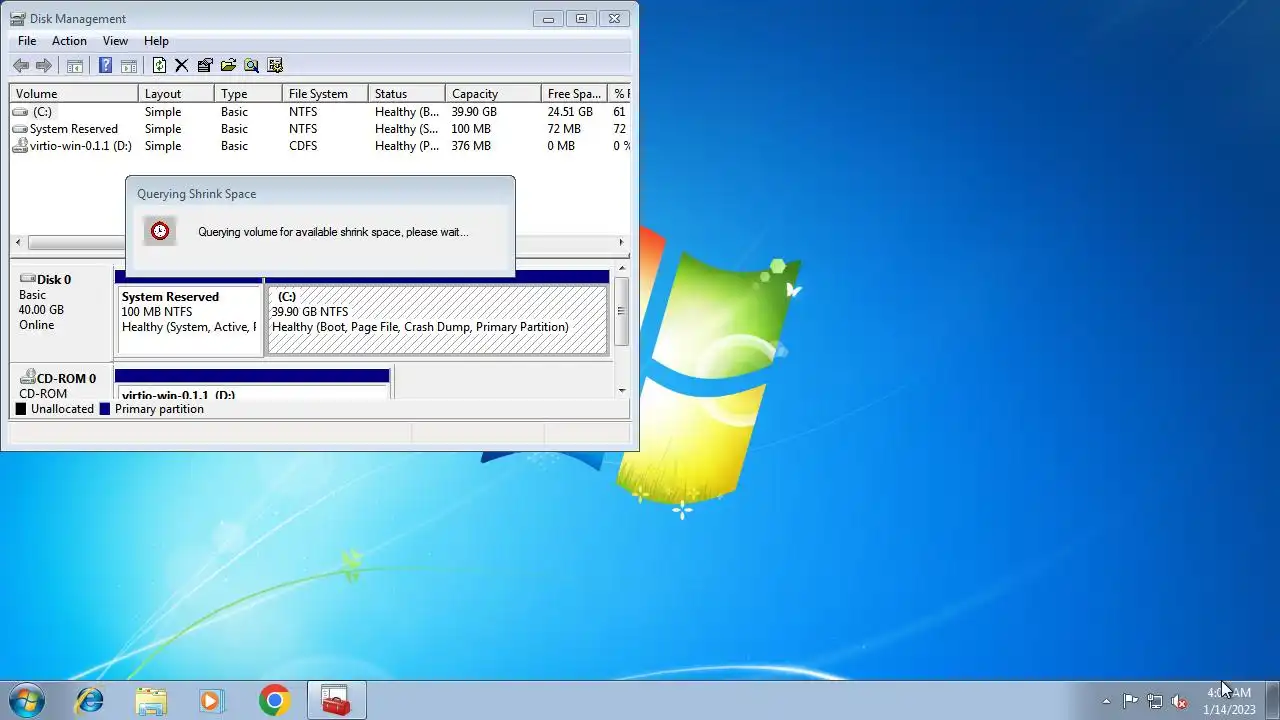Screen dimensions: 1280x720
Task: Select the (C:) volume row name
Action: click(42, 112)
